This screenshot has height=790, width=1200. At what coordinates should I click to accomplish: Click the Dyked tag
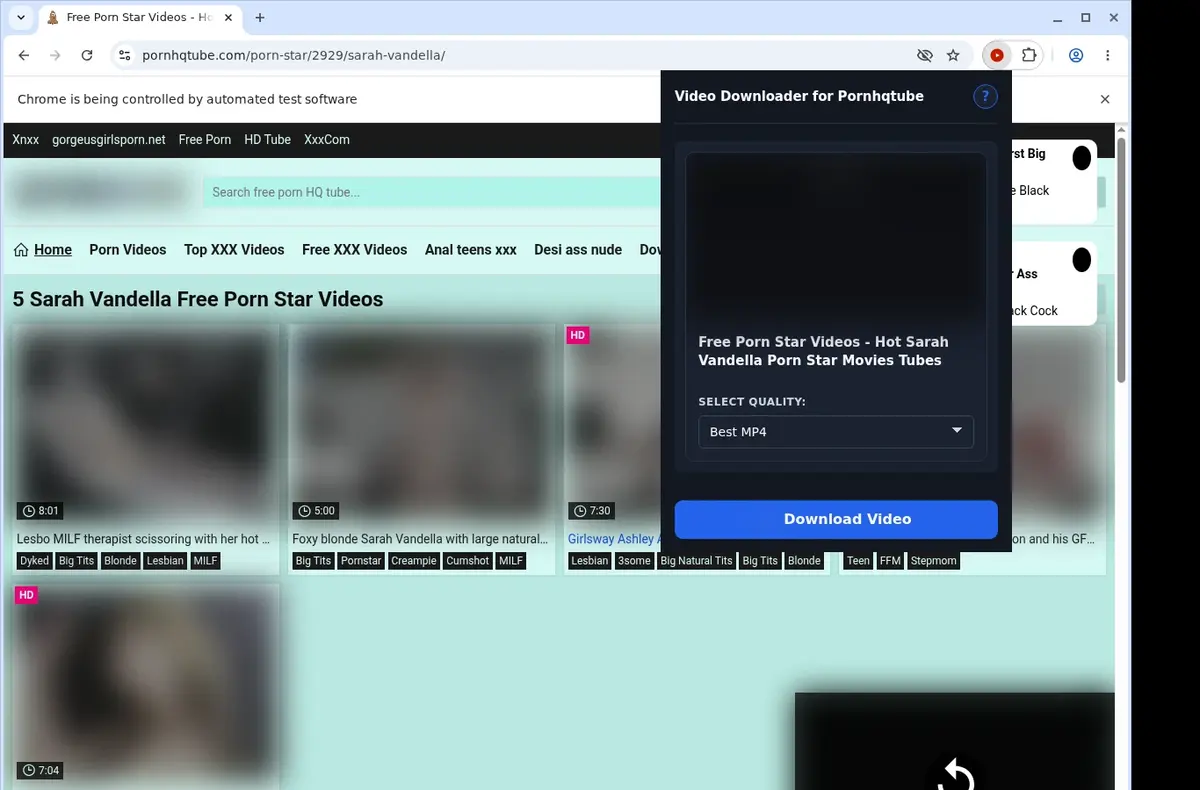pyautogui.click(x=35, y=561)
